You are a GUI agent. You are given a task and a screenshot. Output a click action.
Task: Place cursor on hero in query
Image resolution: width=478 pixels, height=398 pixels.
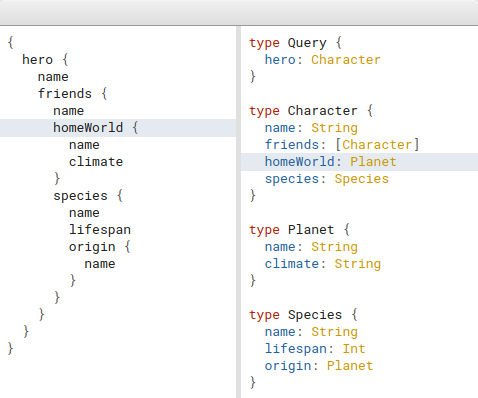click(37, 60)
